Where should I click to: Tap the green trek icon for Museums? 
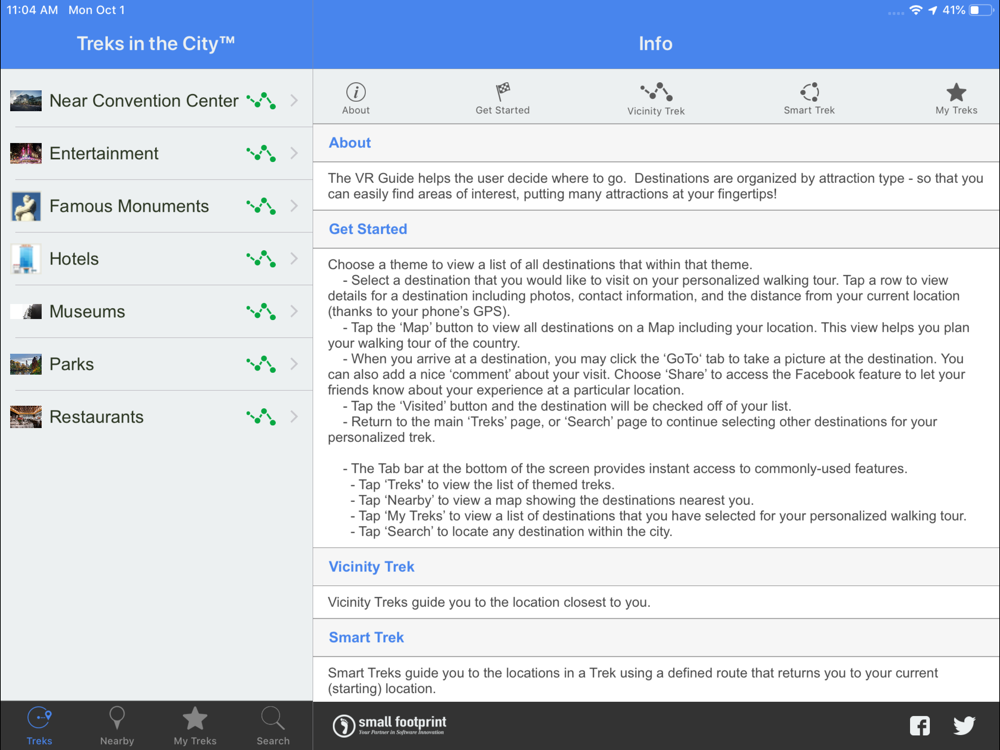pos(261,311)
